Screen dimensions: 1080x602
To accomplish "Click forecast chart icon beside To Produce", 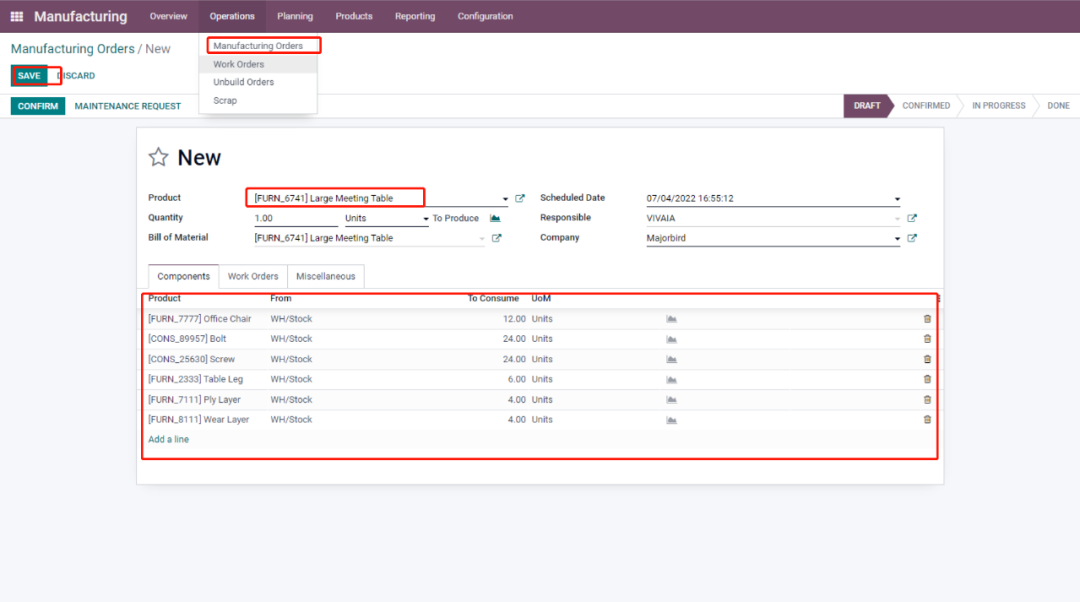I will tap(494, 218).
